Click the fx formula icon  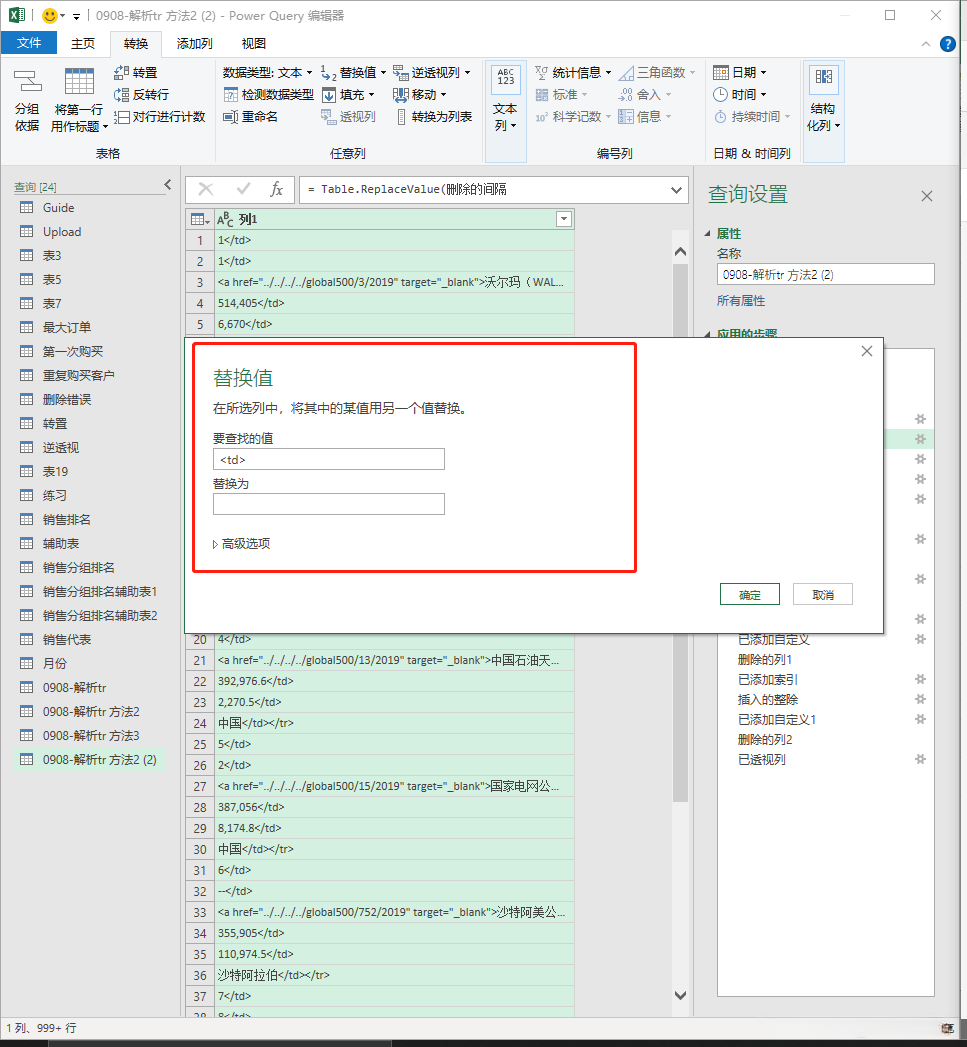[276, 190]
